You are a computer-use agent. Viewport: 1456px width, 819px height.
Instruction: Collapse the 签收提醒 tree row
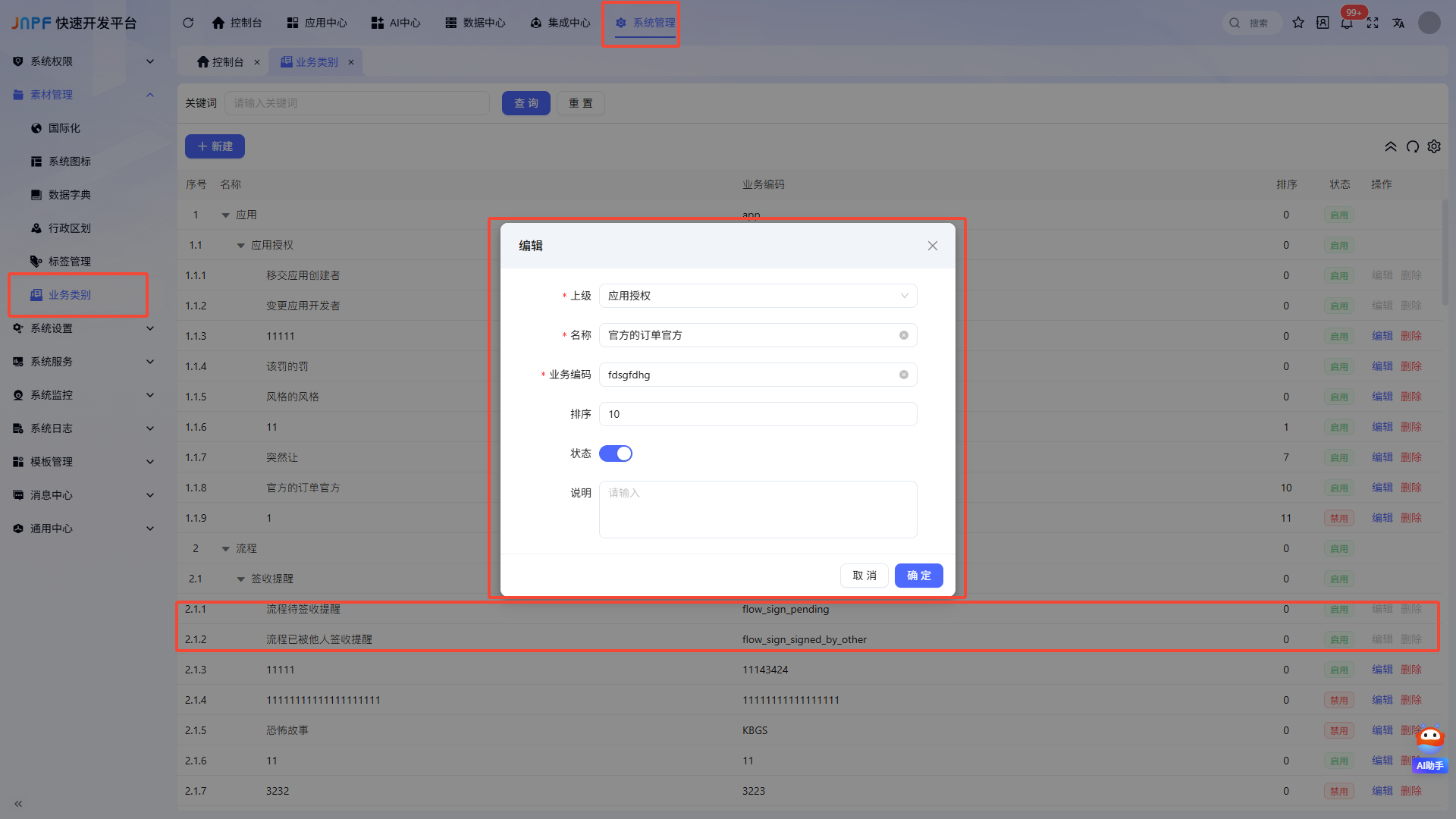pos(240,579)
